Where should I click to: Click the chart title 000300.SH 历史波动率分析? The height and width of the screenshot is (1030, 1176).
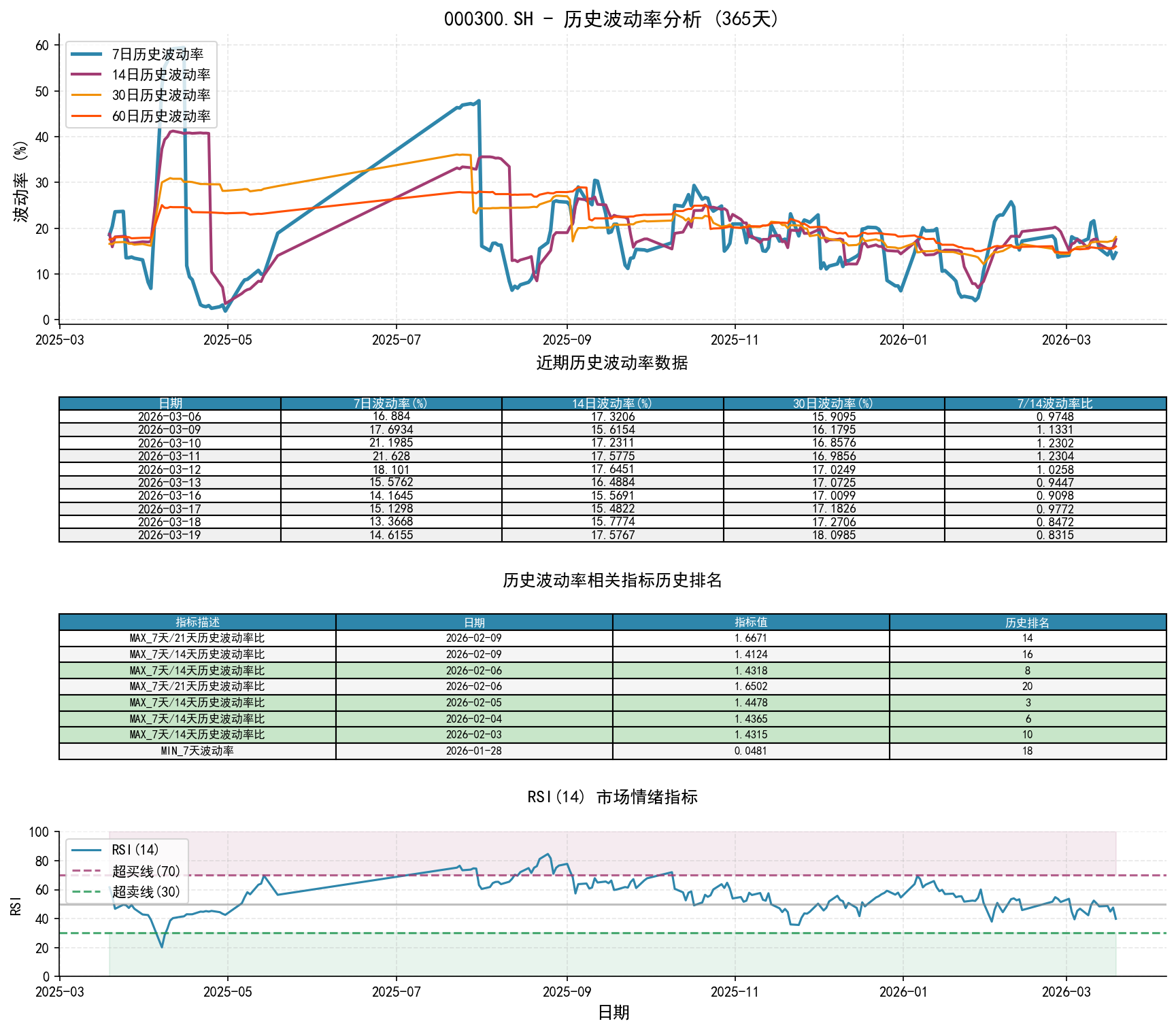[x=611, y=19]
